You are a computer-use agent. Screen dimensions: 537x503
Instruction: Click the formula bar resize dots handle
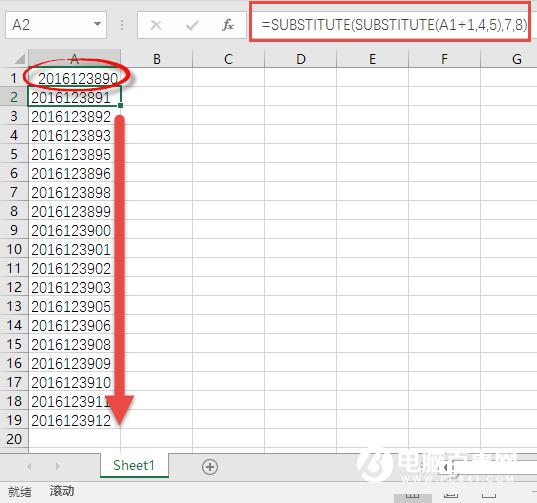[x=122, y=25]
